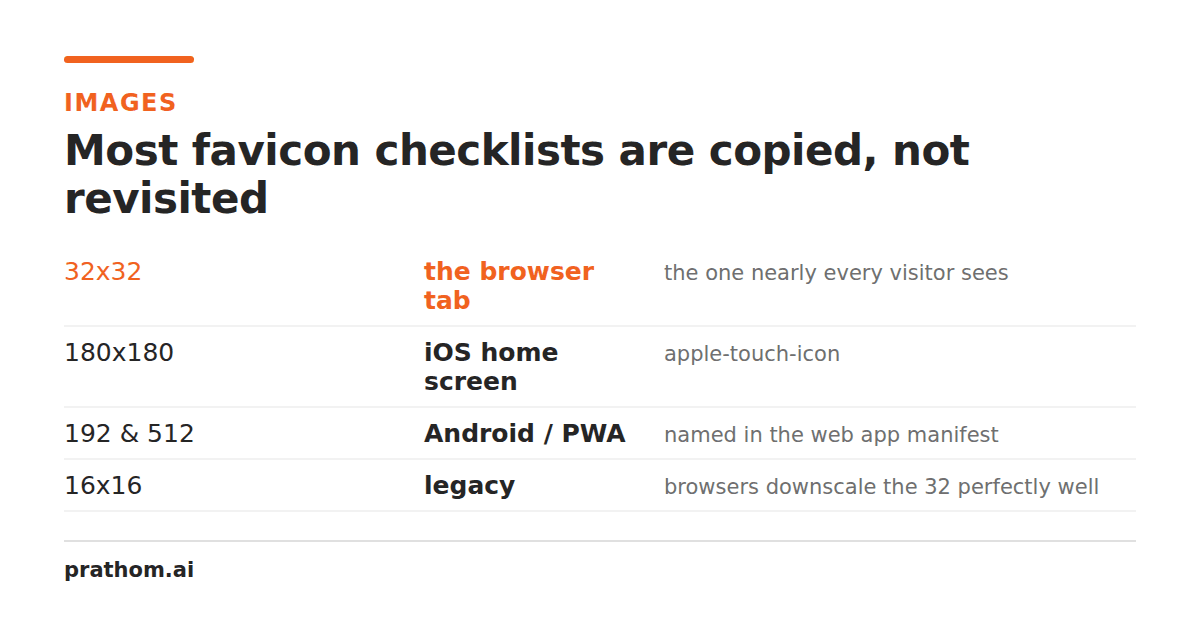This screenshot has height=630, width=1200.
Task: Select the 180x180 size entry
Action: 119,353
